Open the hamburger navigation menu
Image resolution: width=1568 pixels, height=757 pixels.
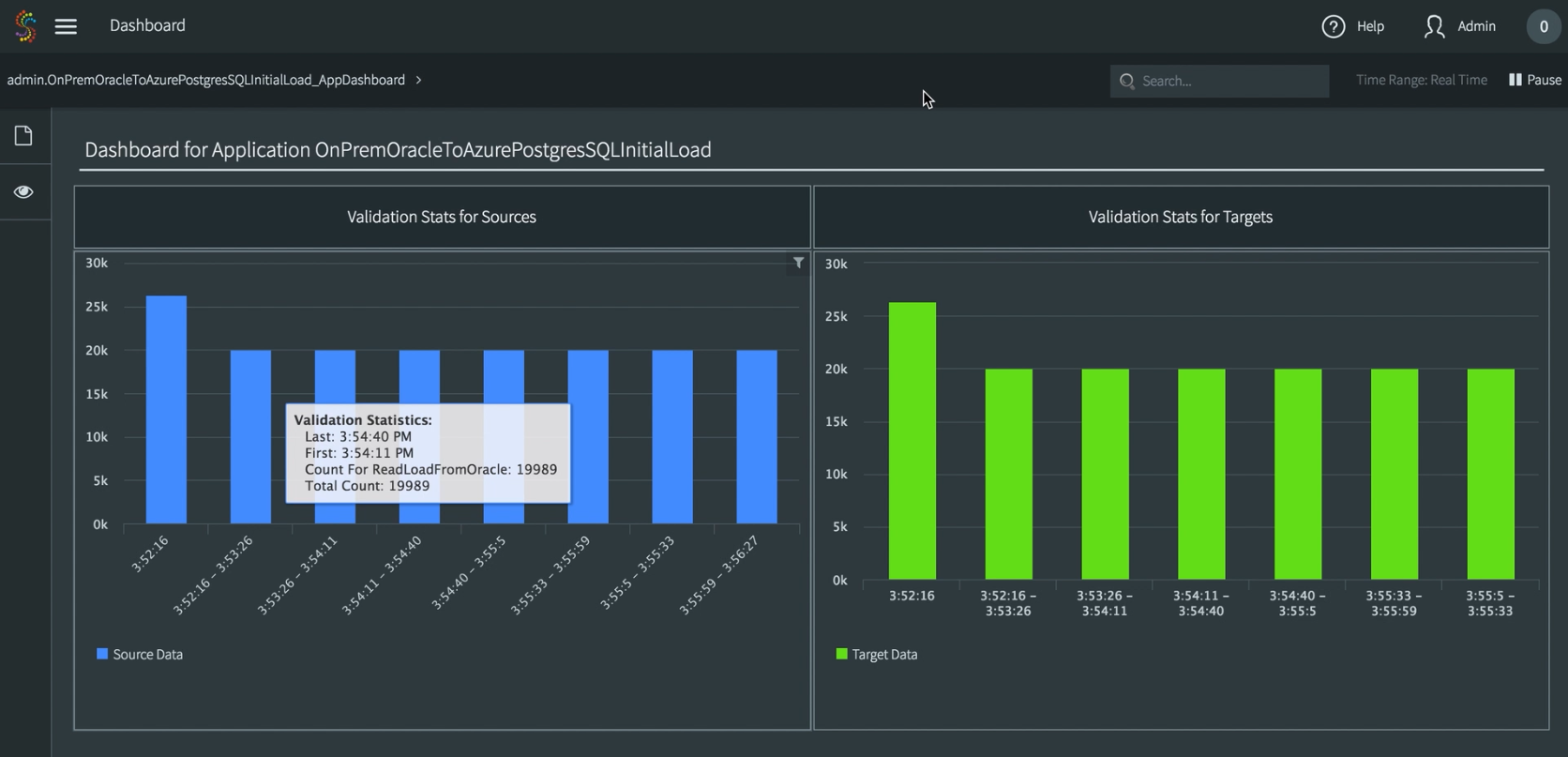click(x=66, y=26)
